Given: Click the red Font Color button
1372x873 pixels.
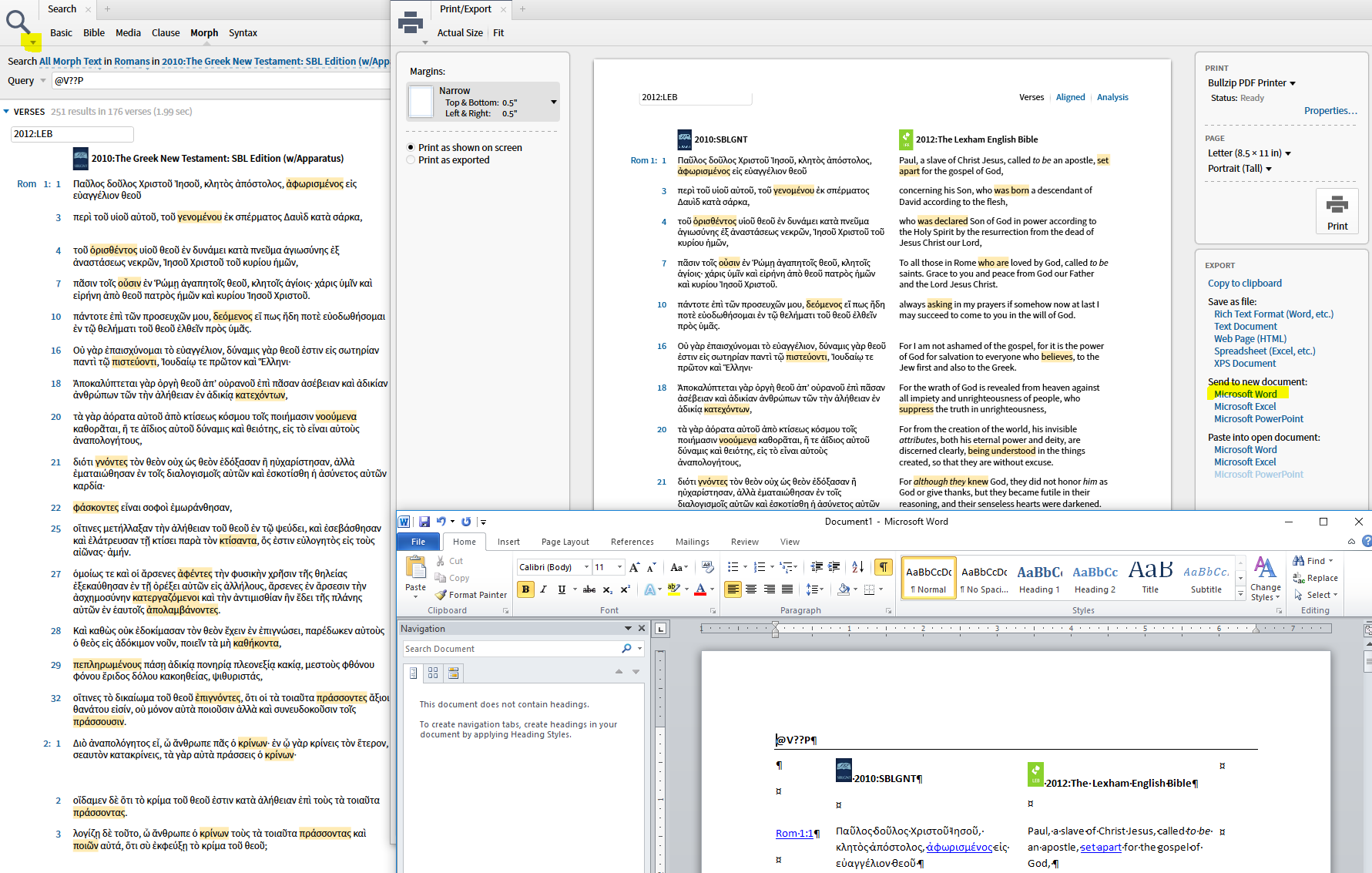Looking at the screenshot, I should [700, 589].
